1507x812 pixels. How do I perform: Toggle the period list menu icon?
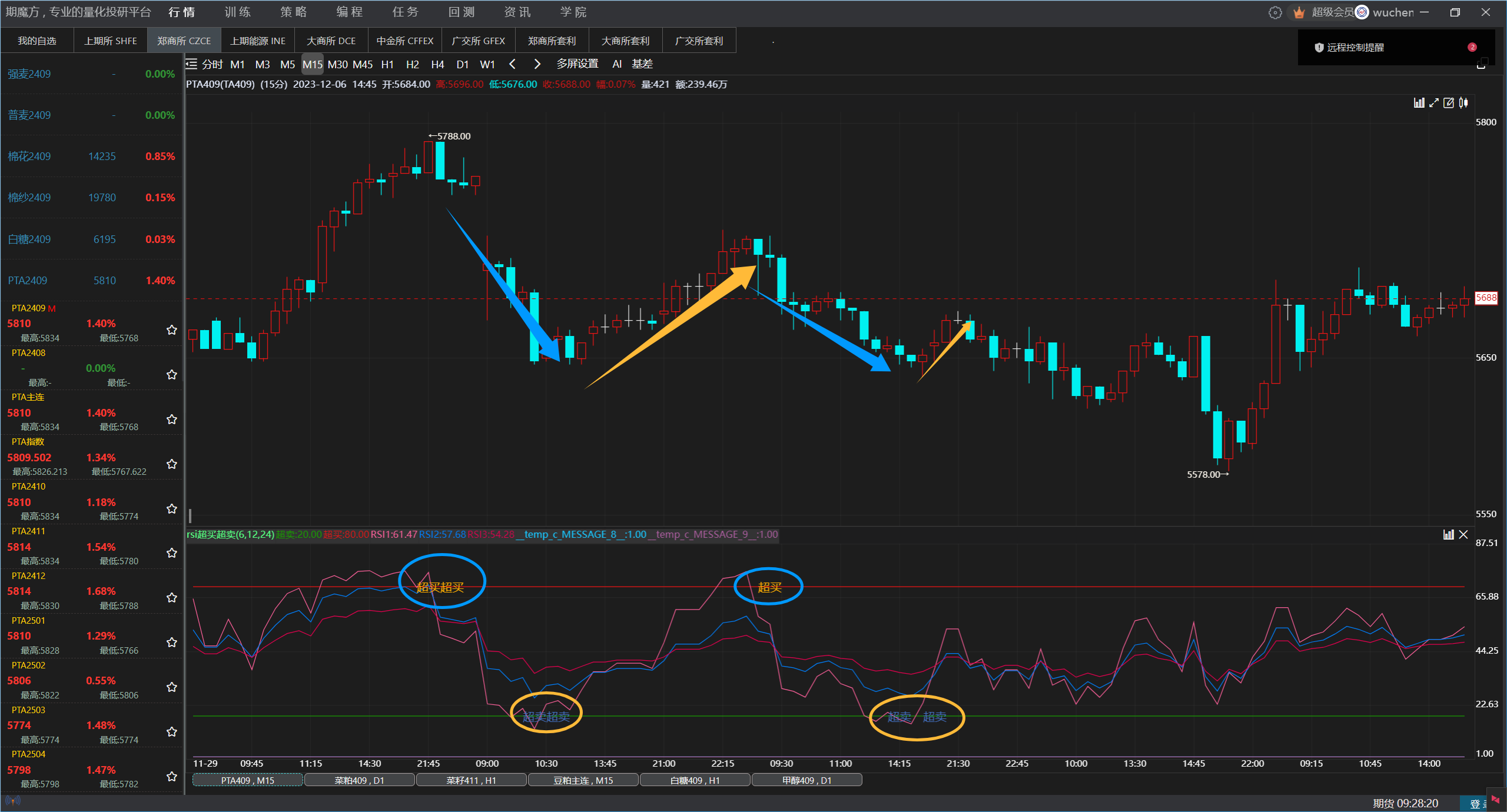click(x=191, y=64)
